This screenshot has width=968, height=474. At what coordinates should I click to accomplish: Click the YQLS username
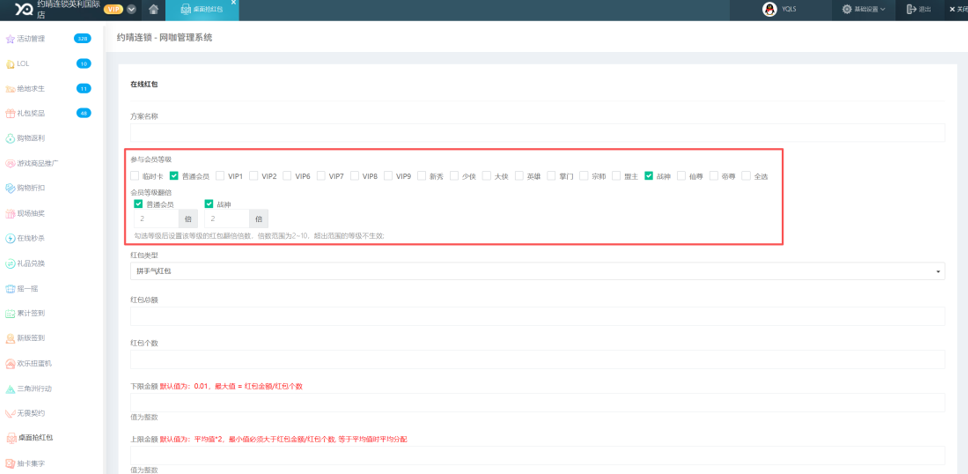[x=788, y=9]
